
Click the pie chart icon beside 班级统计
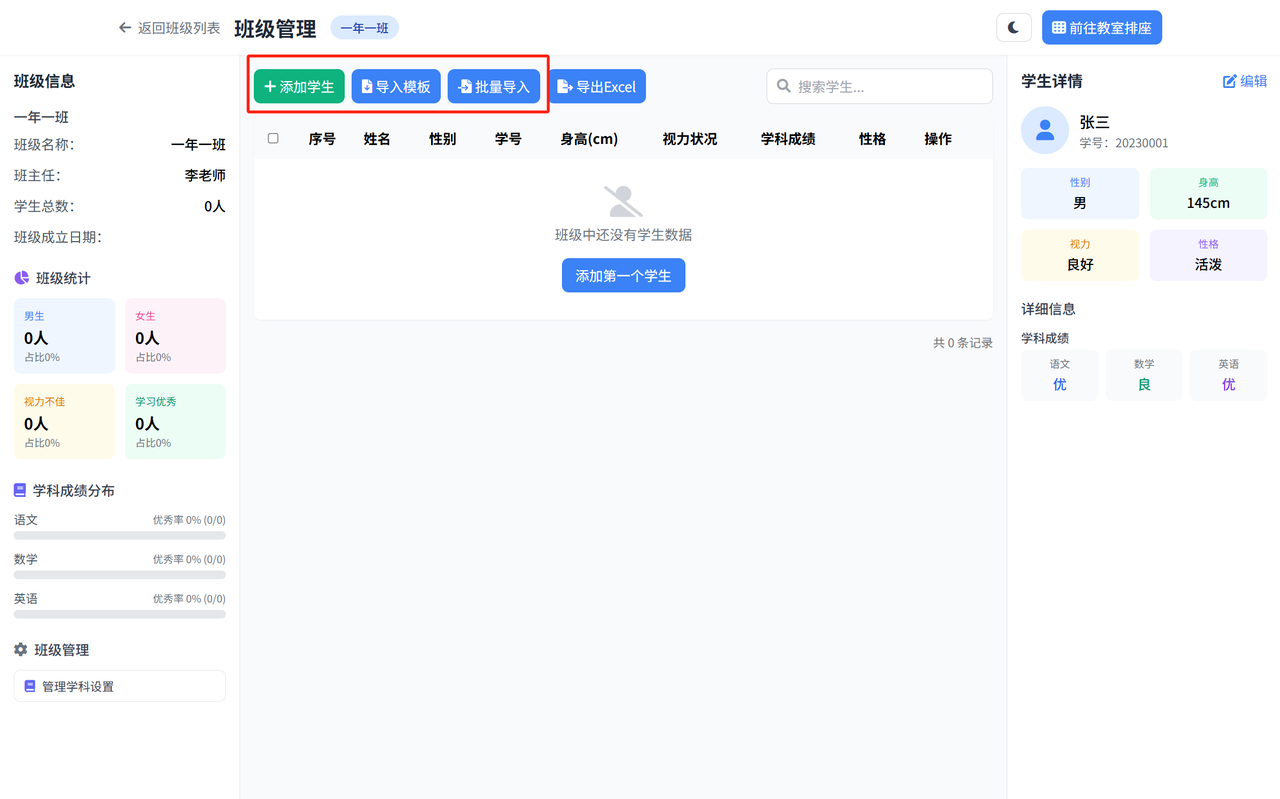tap(21, 278)
